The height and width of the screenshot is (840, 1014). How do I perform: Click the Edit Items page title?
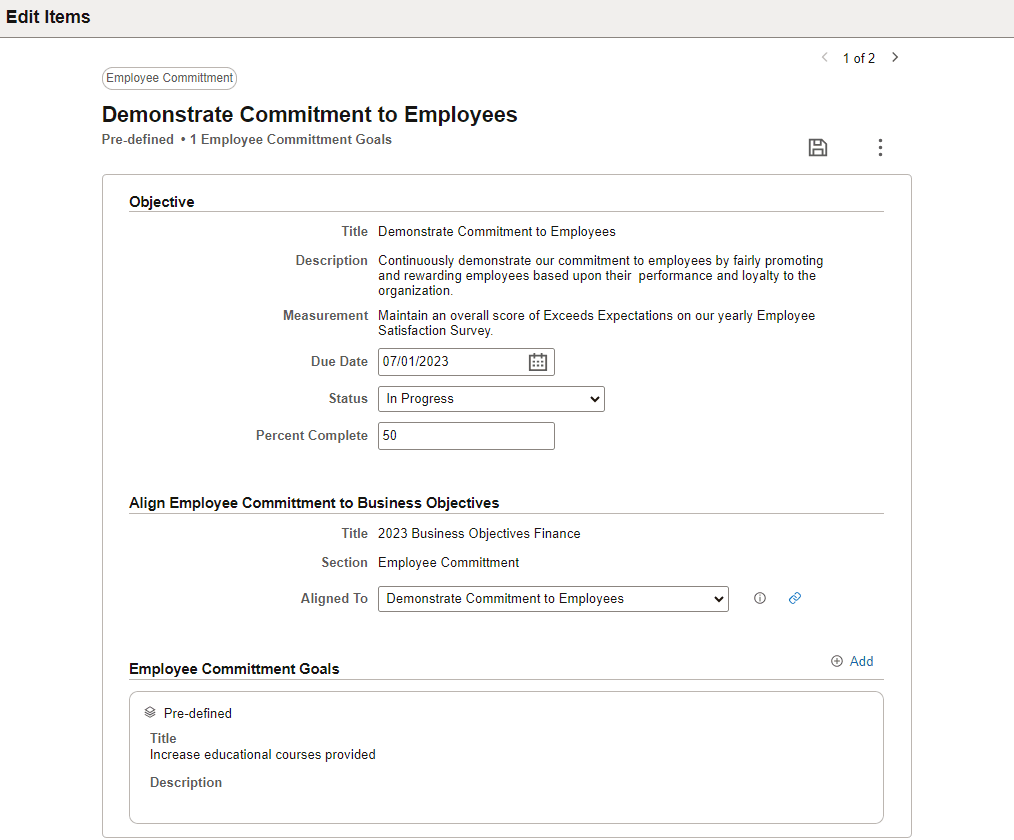(48, 17)
